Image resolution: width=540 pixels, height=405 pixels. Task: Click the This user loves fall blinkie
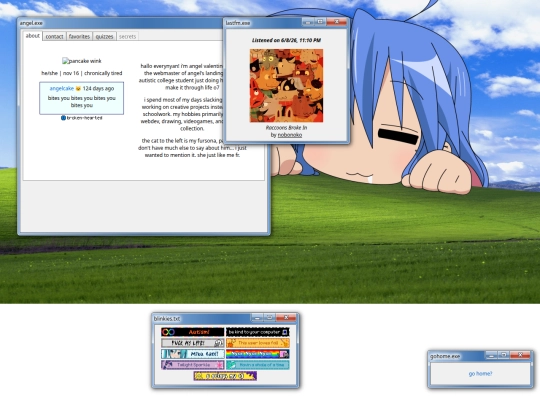click(x=258, y=343)
